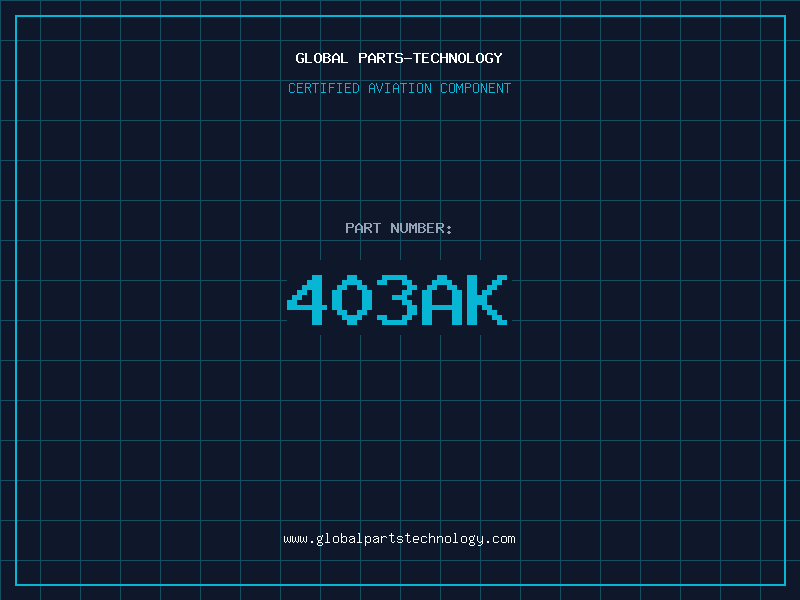The height and width of the screenshot is (600, 800).
Task: Open the www.globalpartstechnology.com link
Action: click(399, 539)
